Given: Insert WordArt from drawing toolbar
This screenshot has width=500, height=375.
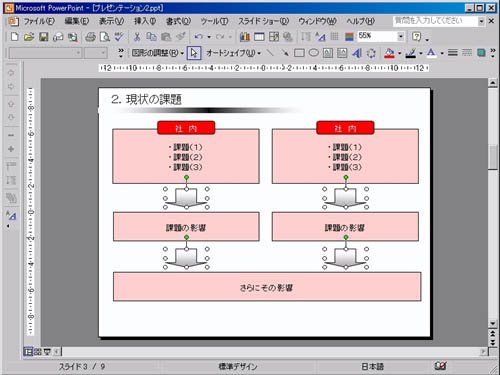Looking at the screenshot, I should click(x=357, y=53).
